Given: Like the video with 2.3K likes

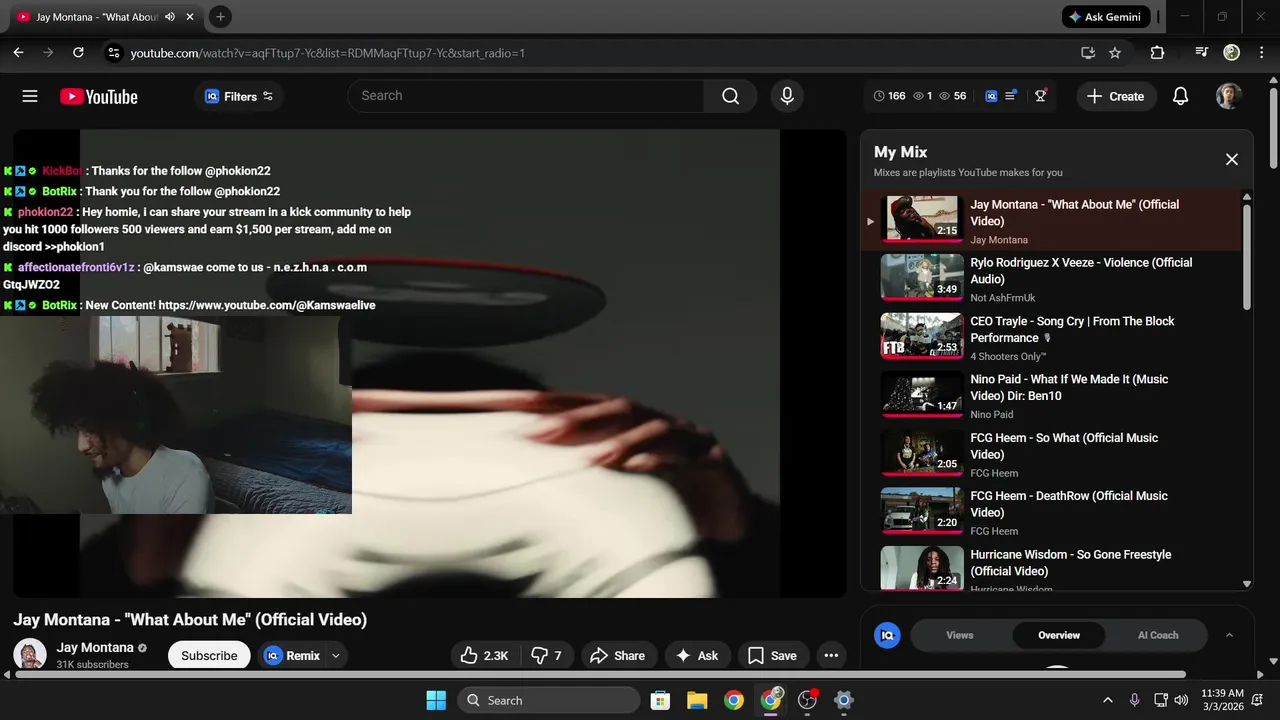Looking at the screenshot, I should coord(485,655).
